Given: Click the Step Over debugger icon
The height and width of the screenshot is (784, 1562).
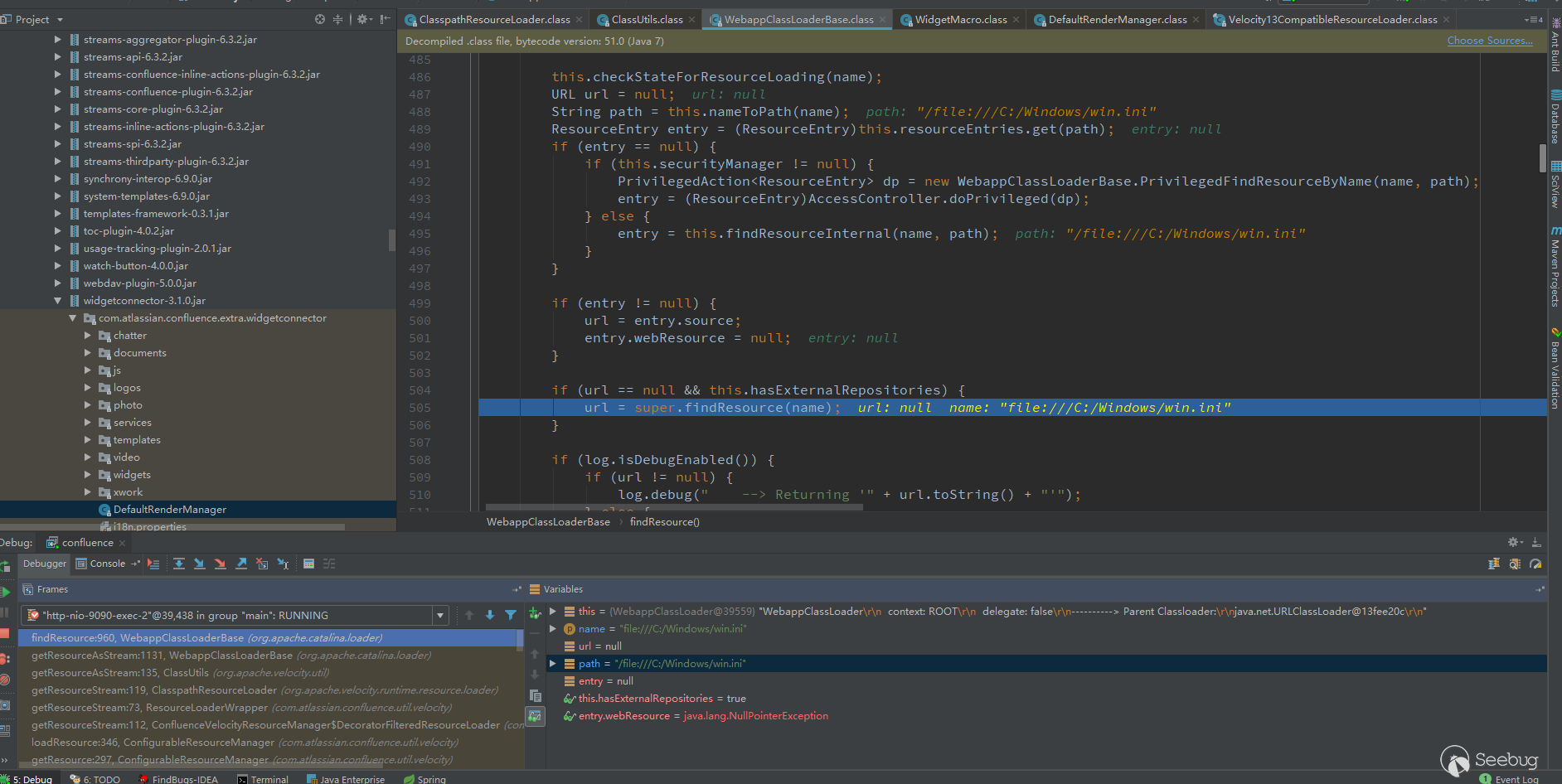Looking at the screenshot, I should (179, 564).
